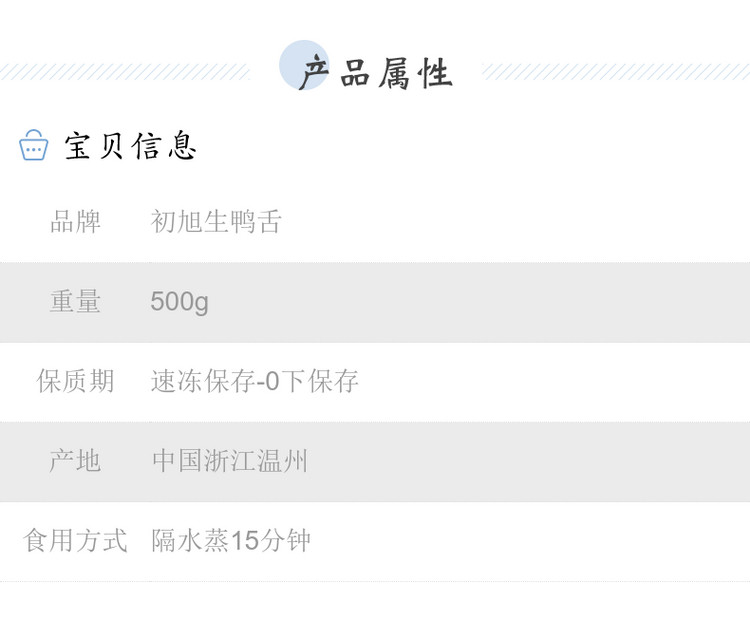
Task: Select the 初旭 brand name text
Action: tap(177, 221)
